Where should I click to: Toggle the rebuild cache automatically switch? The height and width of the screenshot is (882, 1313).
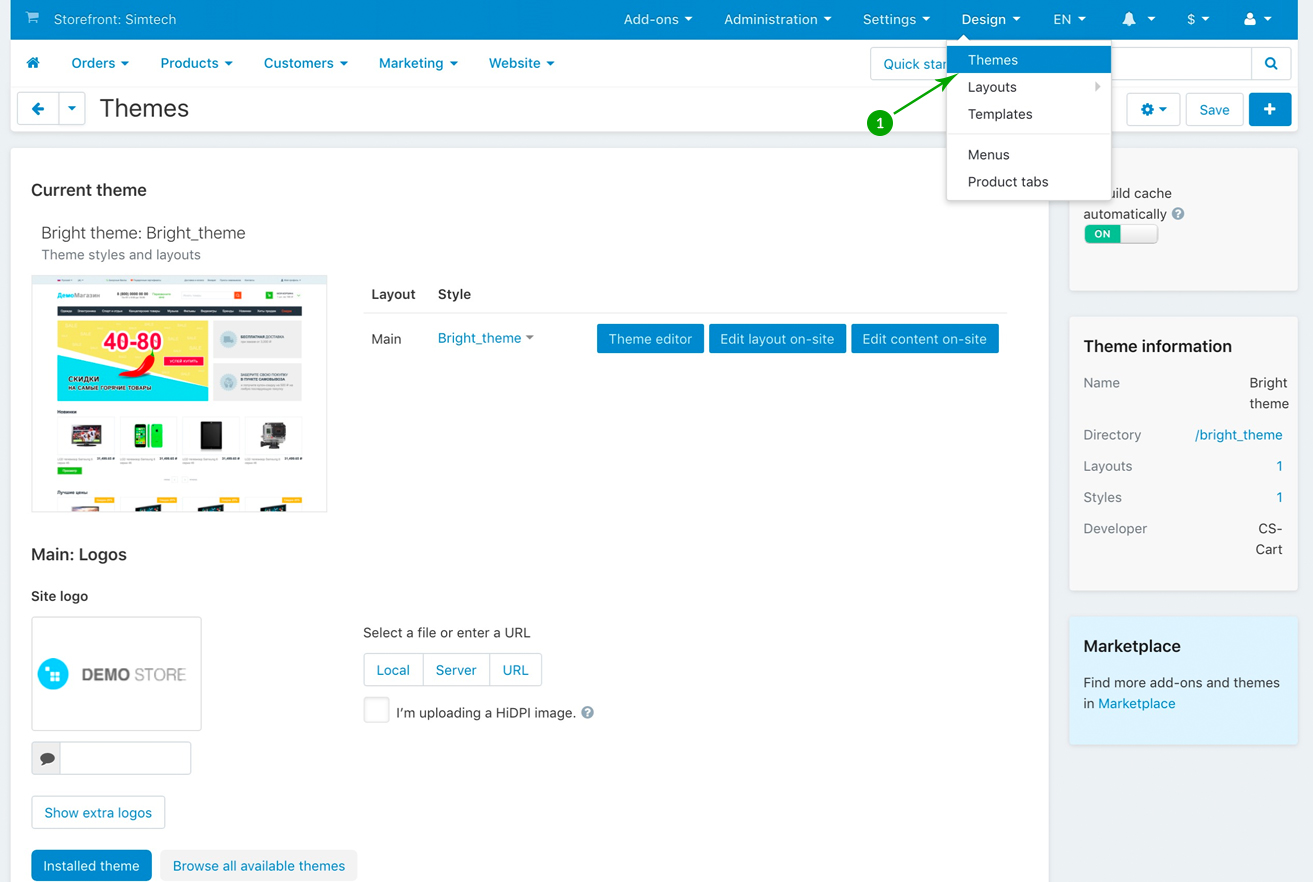click(x=1120, y=234)
